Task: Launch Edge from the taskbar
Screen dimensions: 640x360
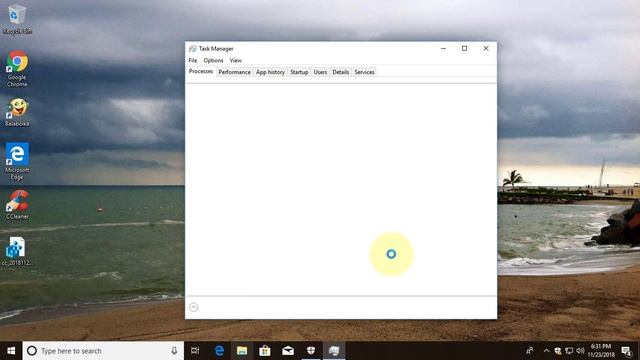Action: 219,351
